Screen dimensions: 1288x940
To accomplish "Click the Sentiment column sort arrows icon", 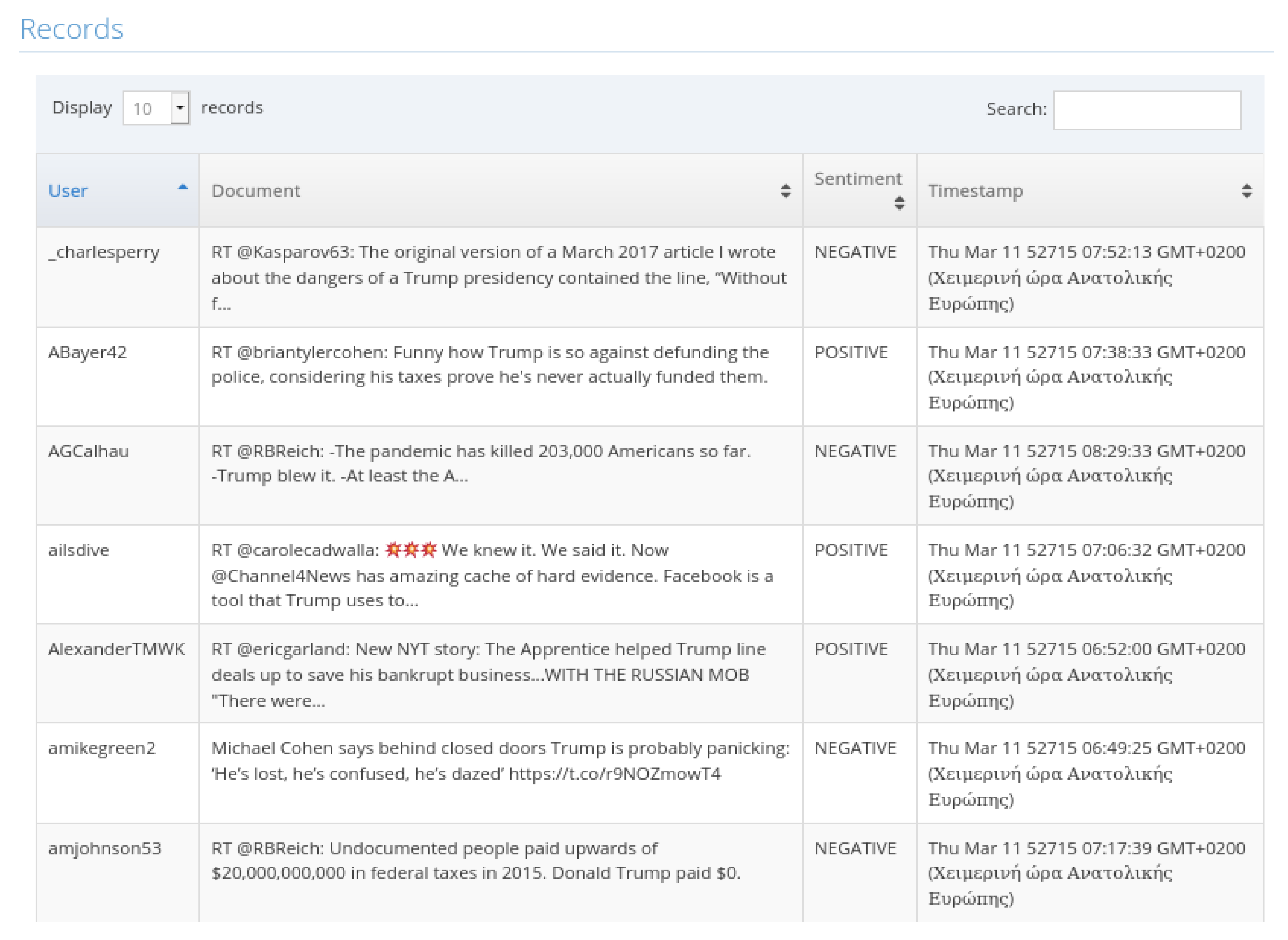I will (900, 203).
